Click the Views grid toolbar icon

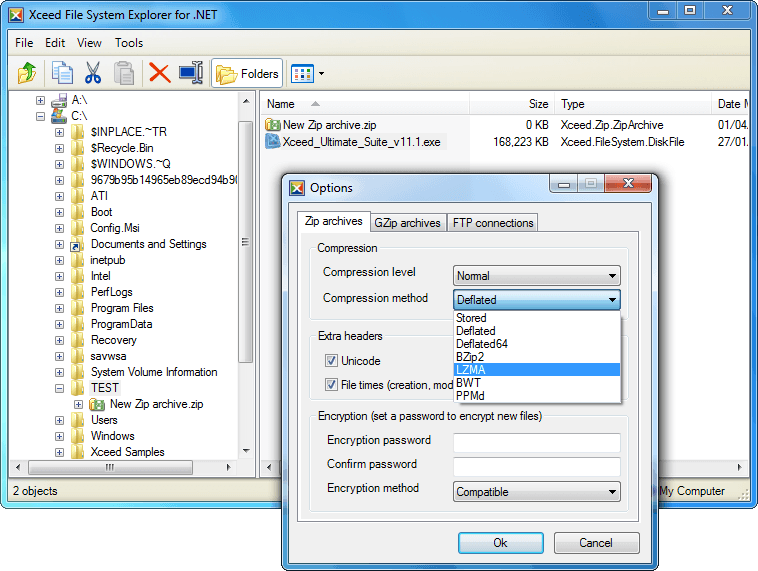[x=303, y=73]
